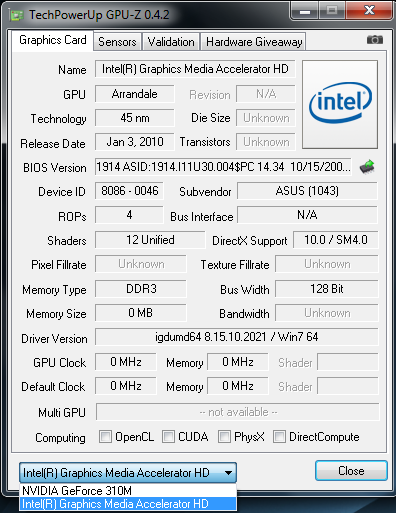Viewport: 396px width, 513px height.
Task: Click the Default Clock value 0 MHz
Action: tap(126, 386)
